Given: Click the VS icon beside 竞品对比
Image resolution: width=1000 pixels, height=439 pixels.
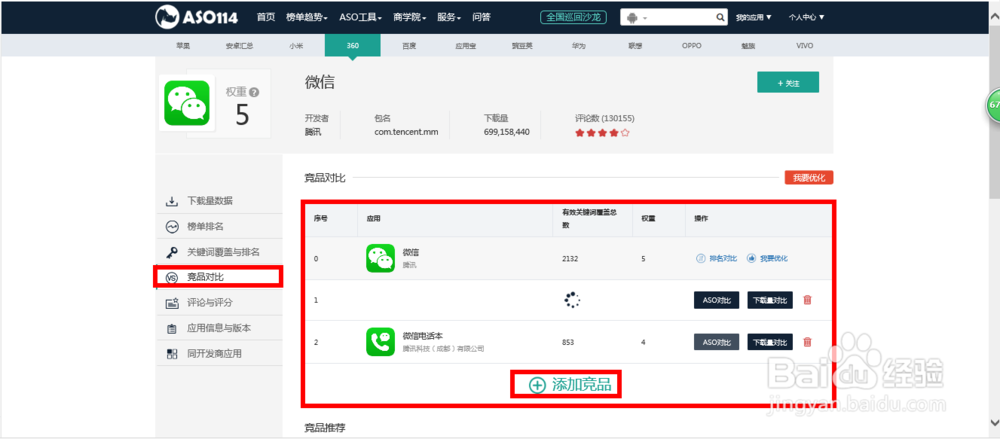Looking at the screenshot, I should click(x=172, y=278).
